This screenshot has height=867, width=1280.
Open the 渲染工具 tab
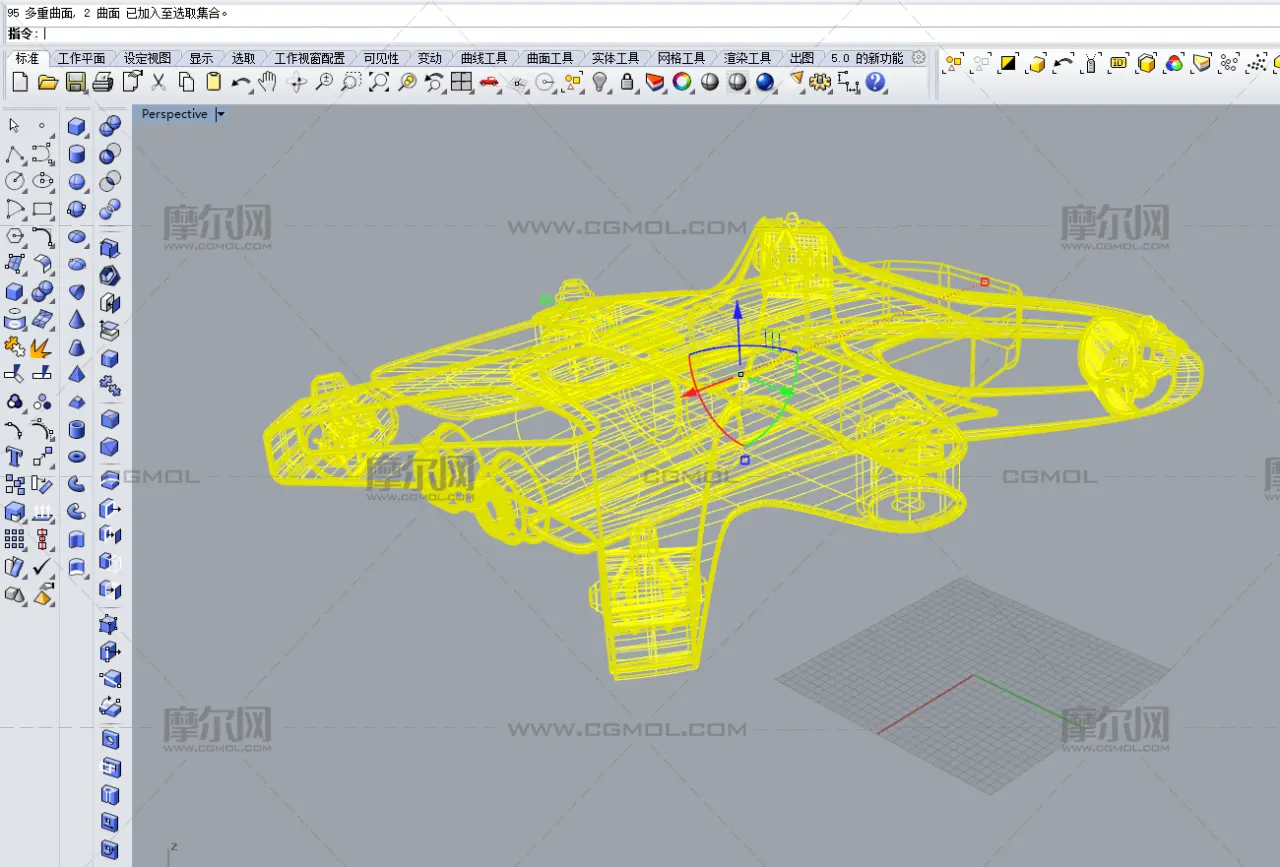(x=747, y=58)
